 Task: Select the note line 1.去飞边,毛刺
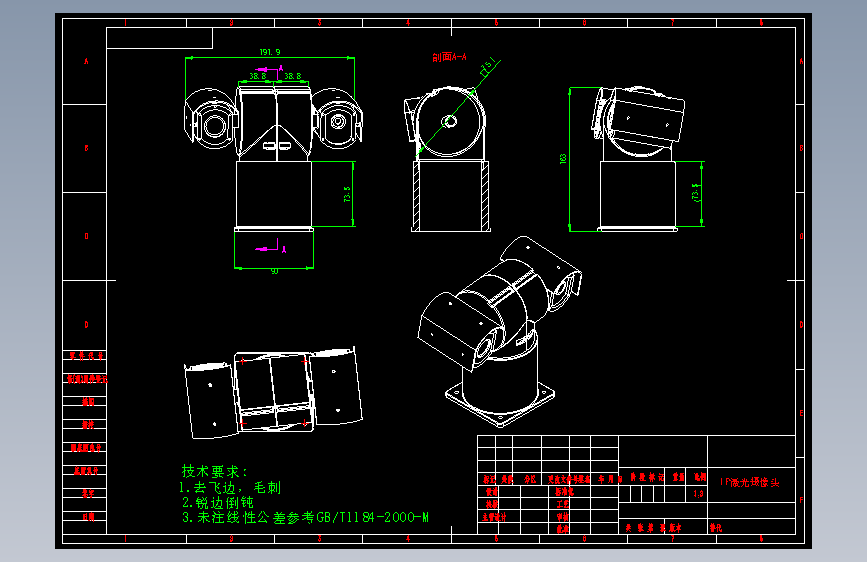230,488
